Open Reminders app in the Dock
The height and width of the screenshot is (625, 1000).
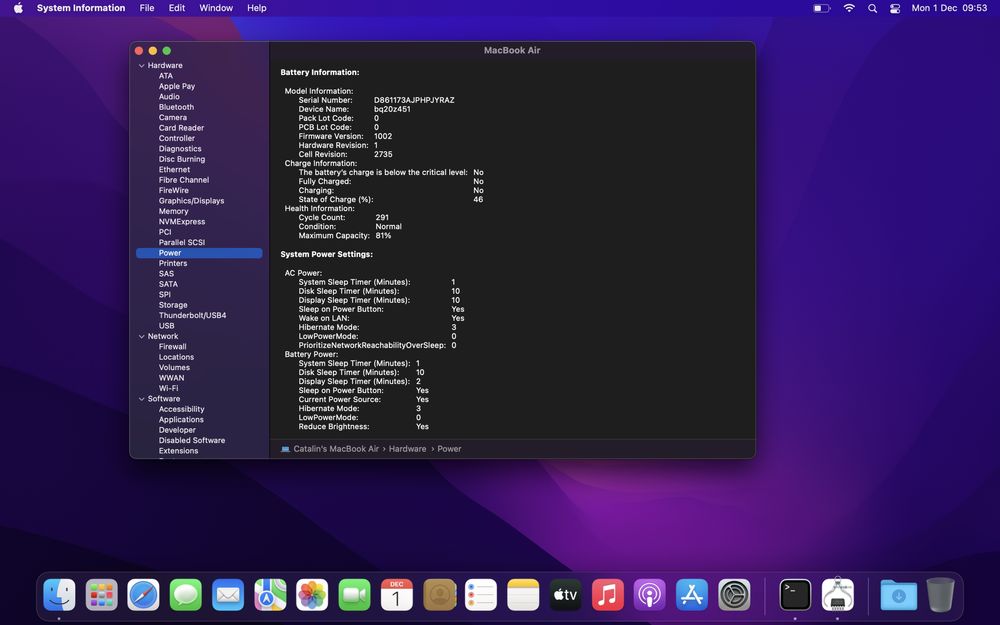click(x=481, y=594)
